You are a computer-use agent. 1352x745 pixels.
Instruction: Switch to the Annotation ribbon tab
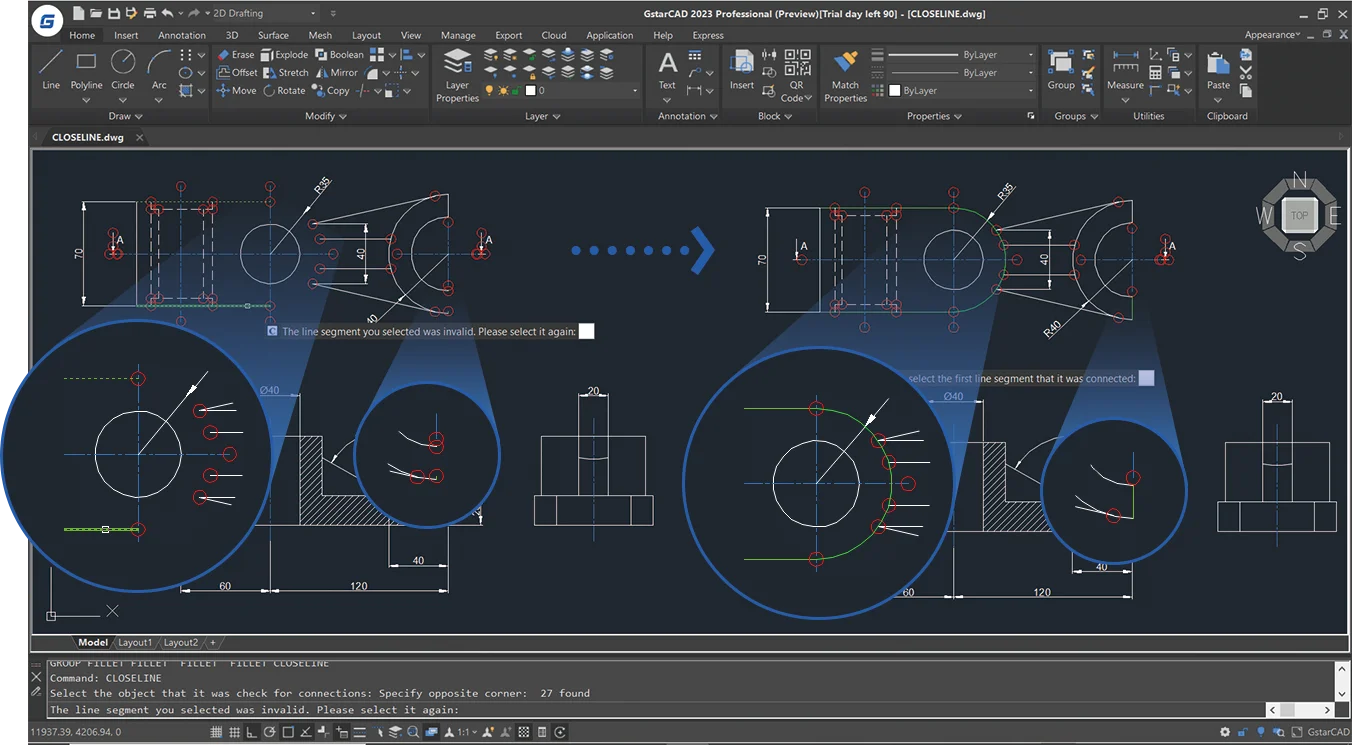tap(182, 35)
